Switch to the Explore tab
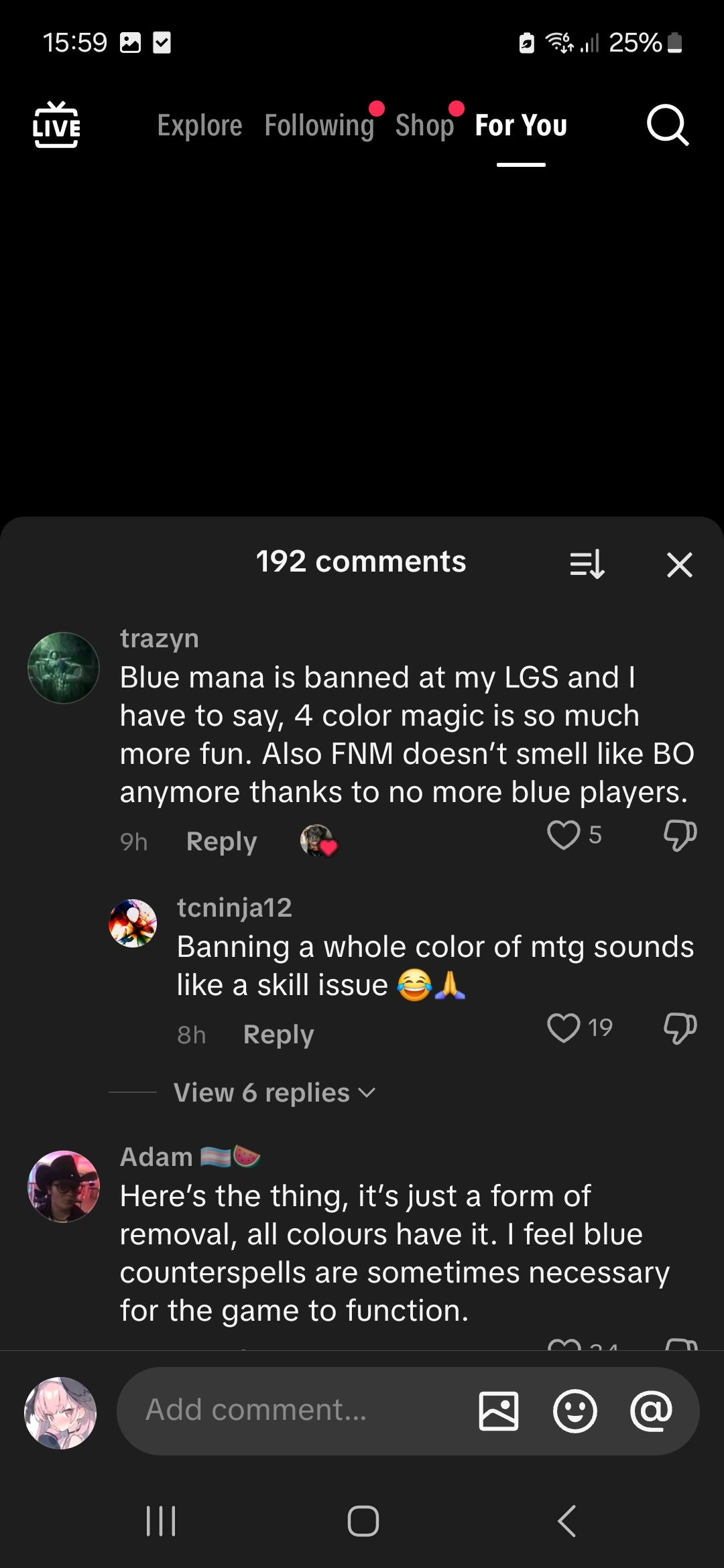Image resolution: width=724 pixels, height=1568 pixels. (200, 125)
